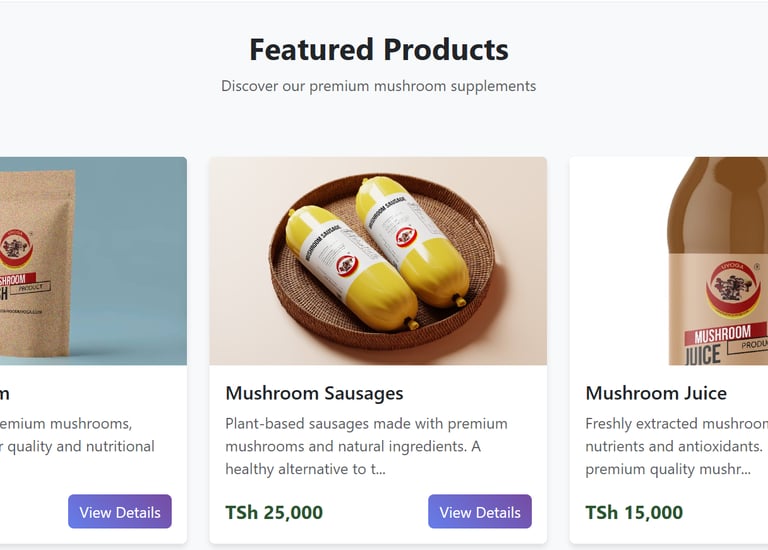768x550 pixels.
Task: Open the Mushroom Juice product title
Action: click(x=656, y=393)
